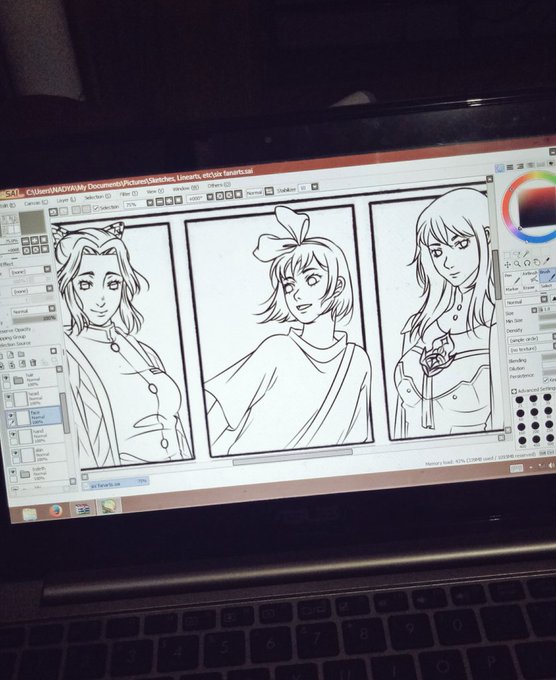This screenshot has height=680, width=556.
Task: Click the New Layer Set folder icon
Action: coord(20,355)
